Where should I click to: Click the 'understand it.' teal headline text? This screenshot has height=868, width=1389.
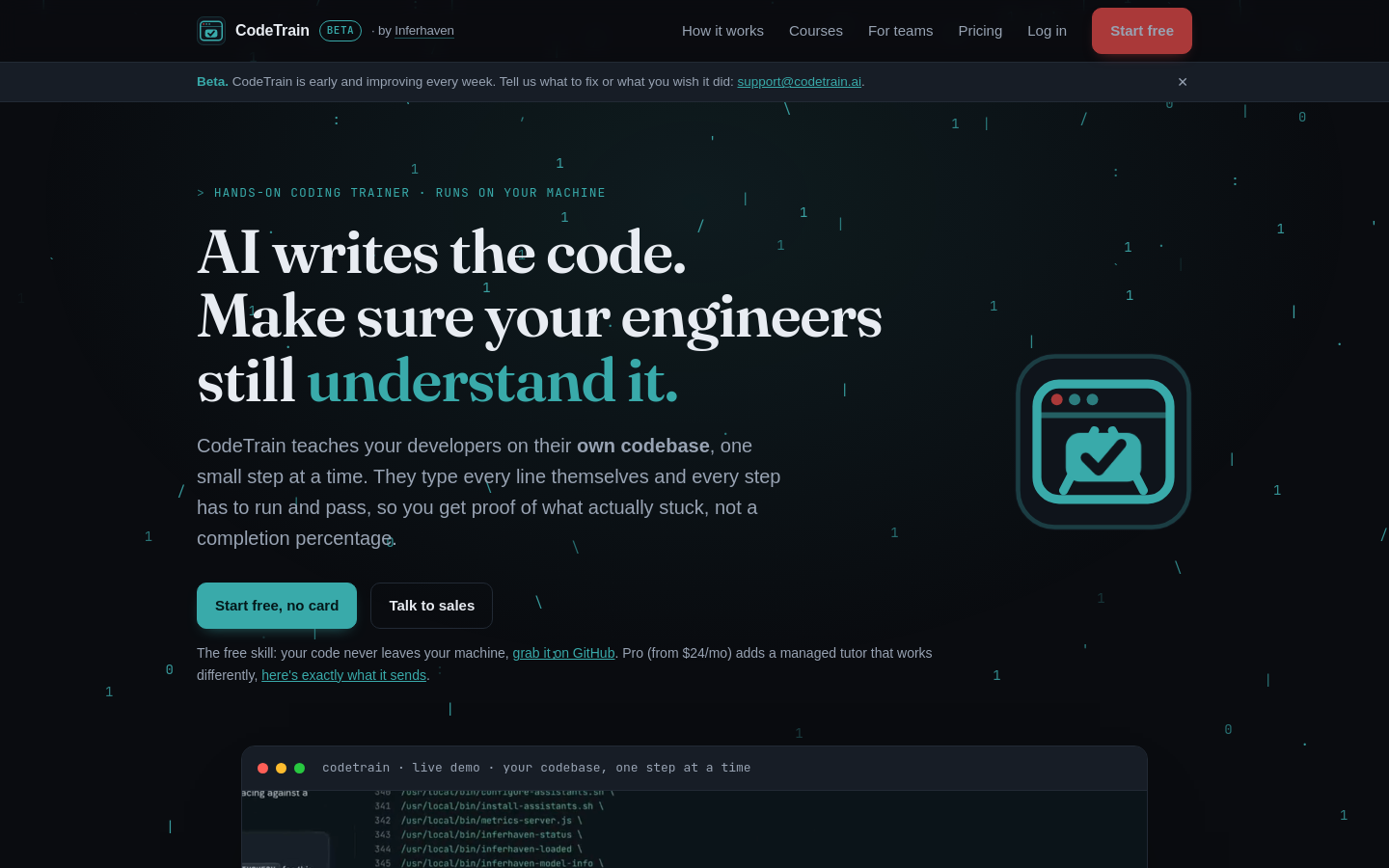493,381
